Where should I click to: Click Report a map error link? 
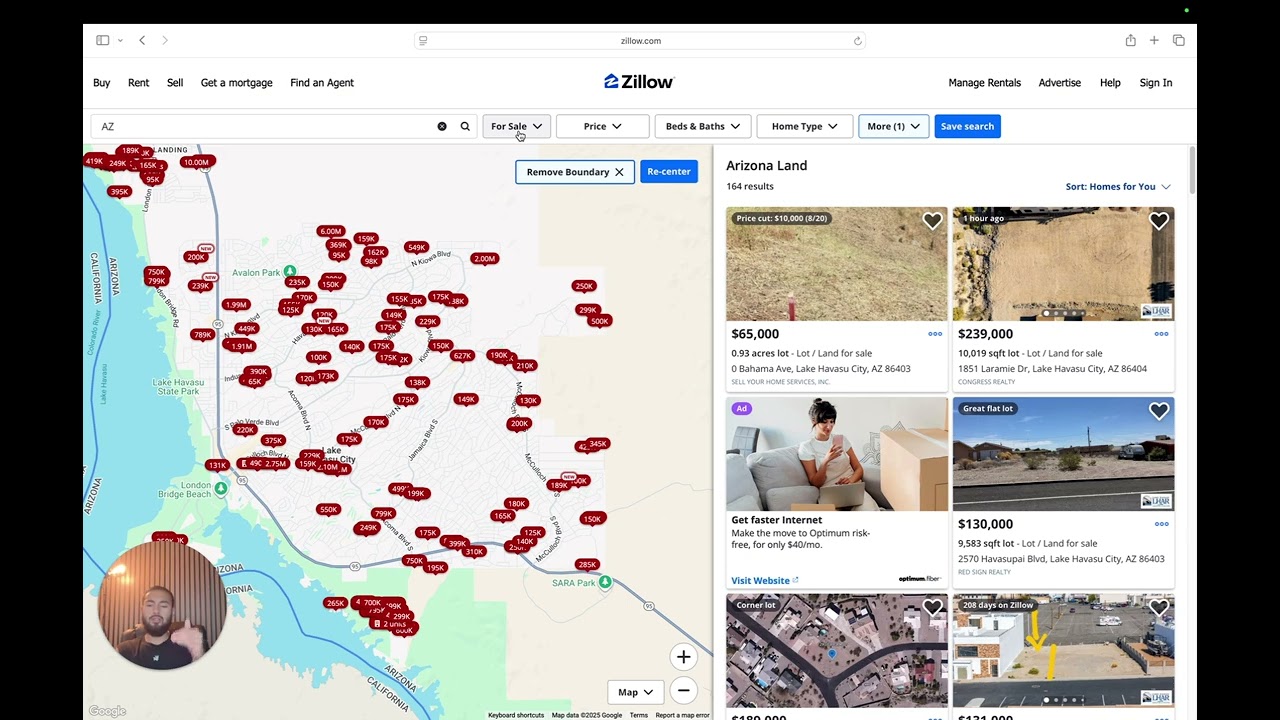click(x=682, y=715)
